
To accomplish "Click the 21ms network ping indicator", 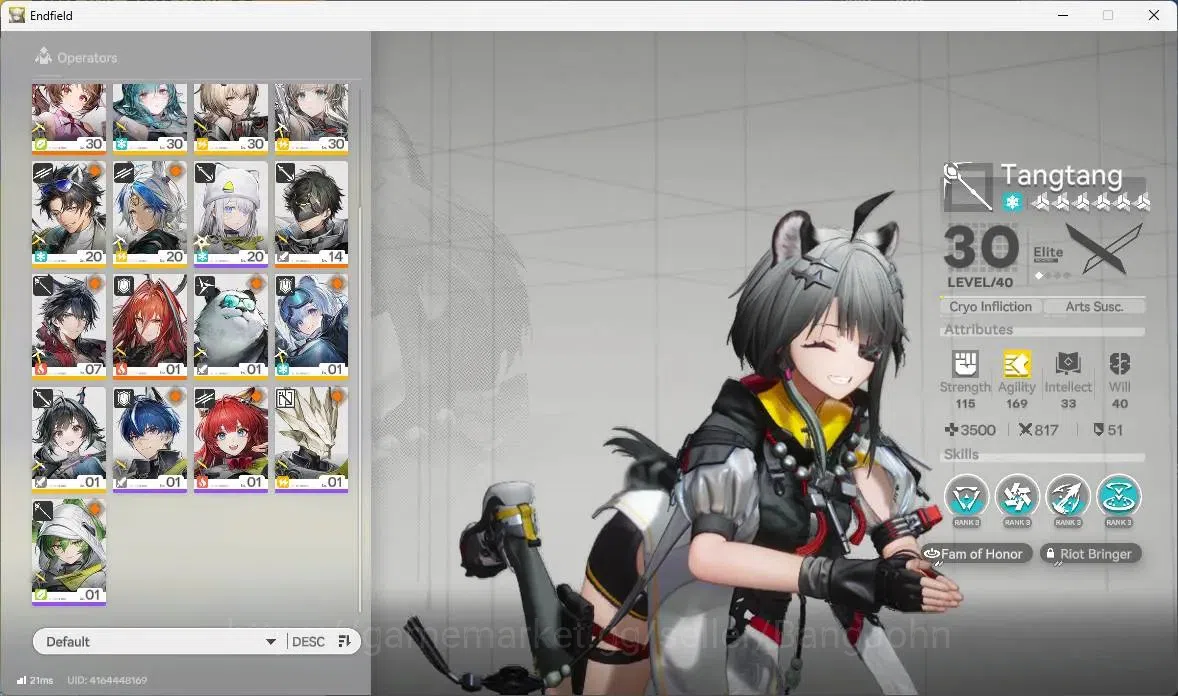I will pyautogui.click(x=35, y=680).
